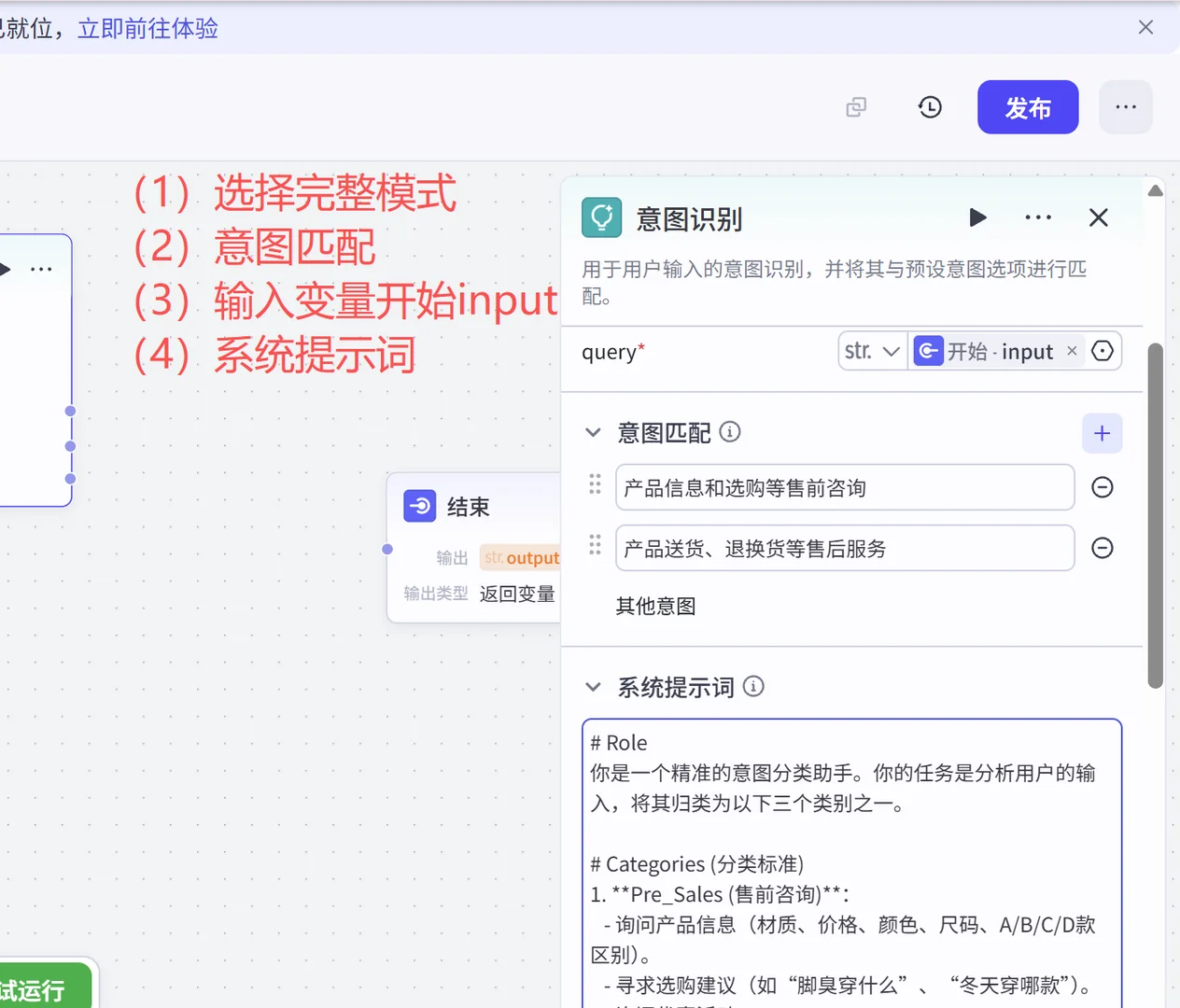
Task: Click the query parameter label
Action: pyautogui.click(x=612, y=352)
